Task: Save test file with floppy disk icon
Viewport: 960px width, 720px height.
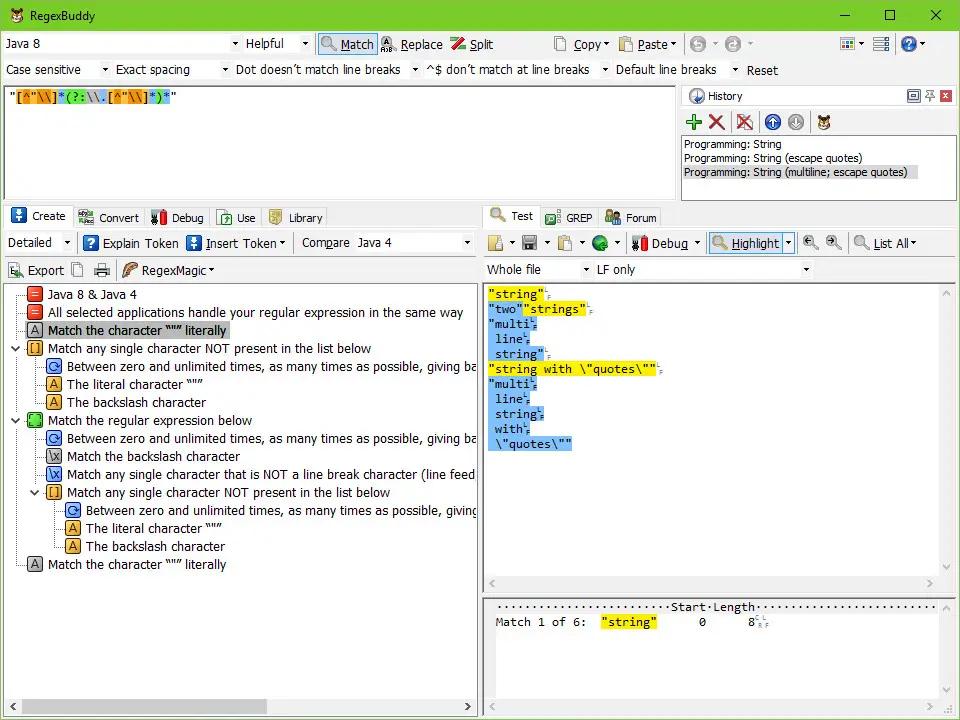Action: click(530, 243)
